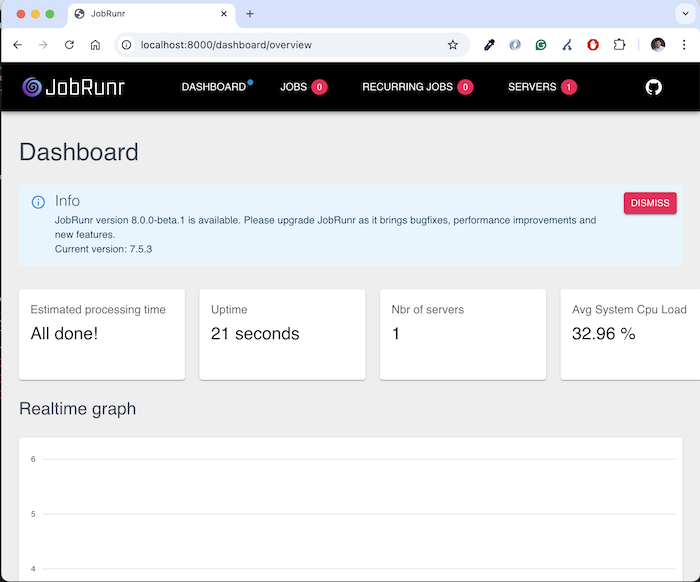The height and width of the screenshot is (582, 700).
Task: Open a new browser tab
Action: (250, 14)
